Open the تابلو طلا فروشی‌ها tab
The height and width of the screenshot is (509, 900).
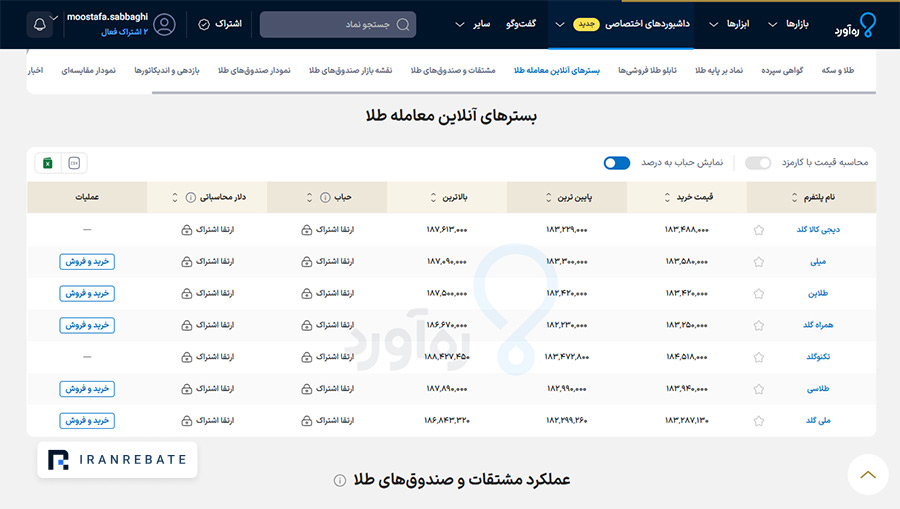tap(647, 70)
